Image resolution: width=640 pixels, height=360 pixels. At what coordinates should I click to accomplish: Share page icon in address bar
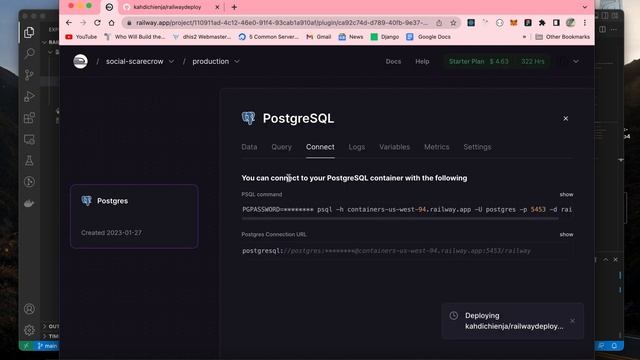[439, 23]
